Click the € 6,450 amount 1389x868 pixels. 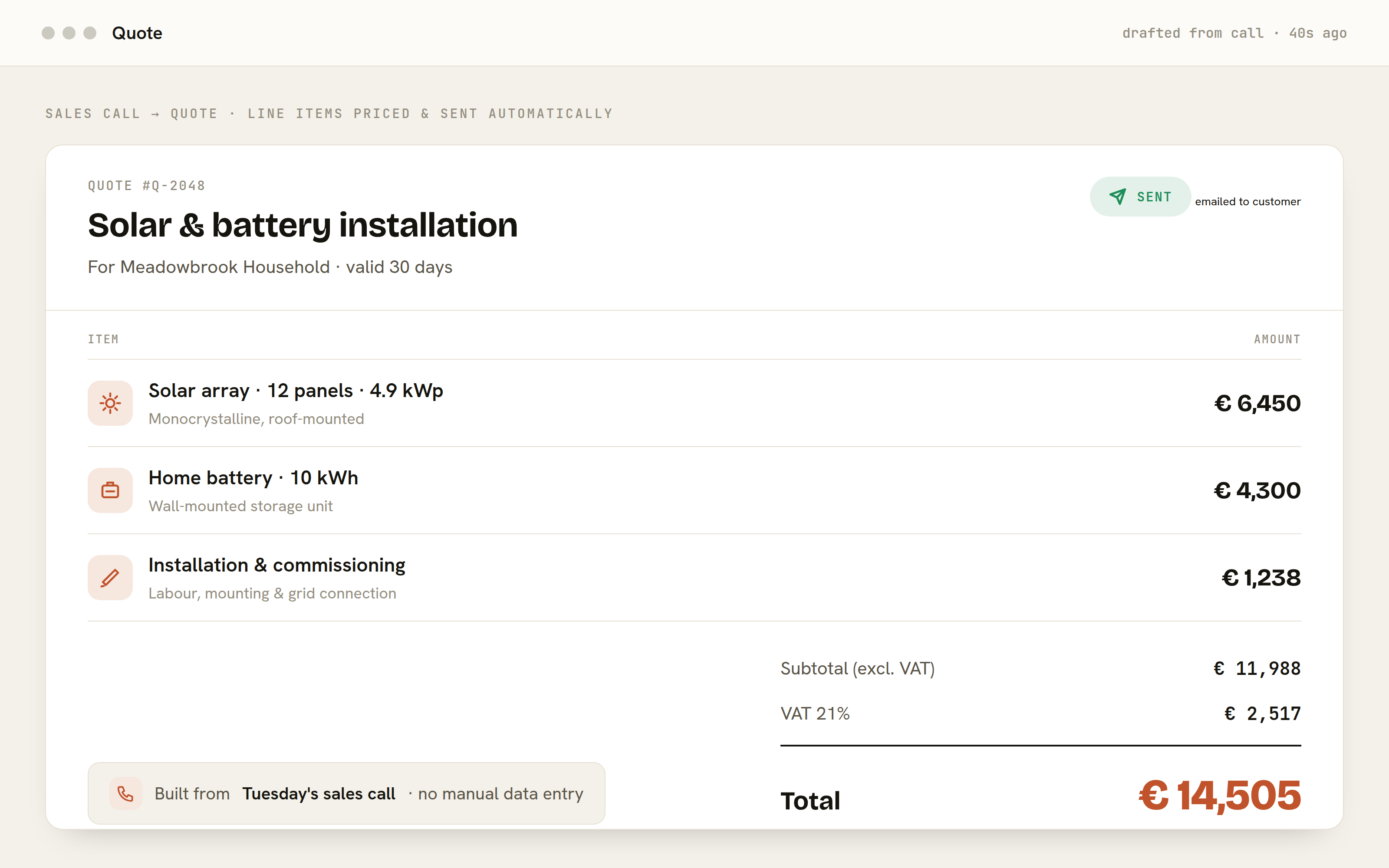[1257, 403]
